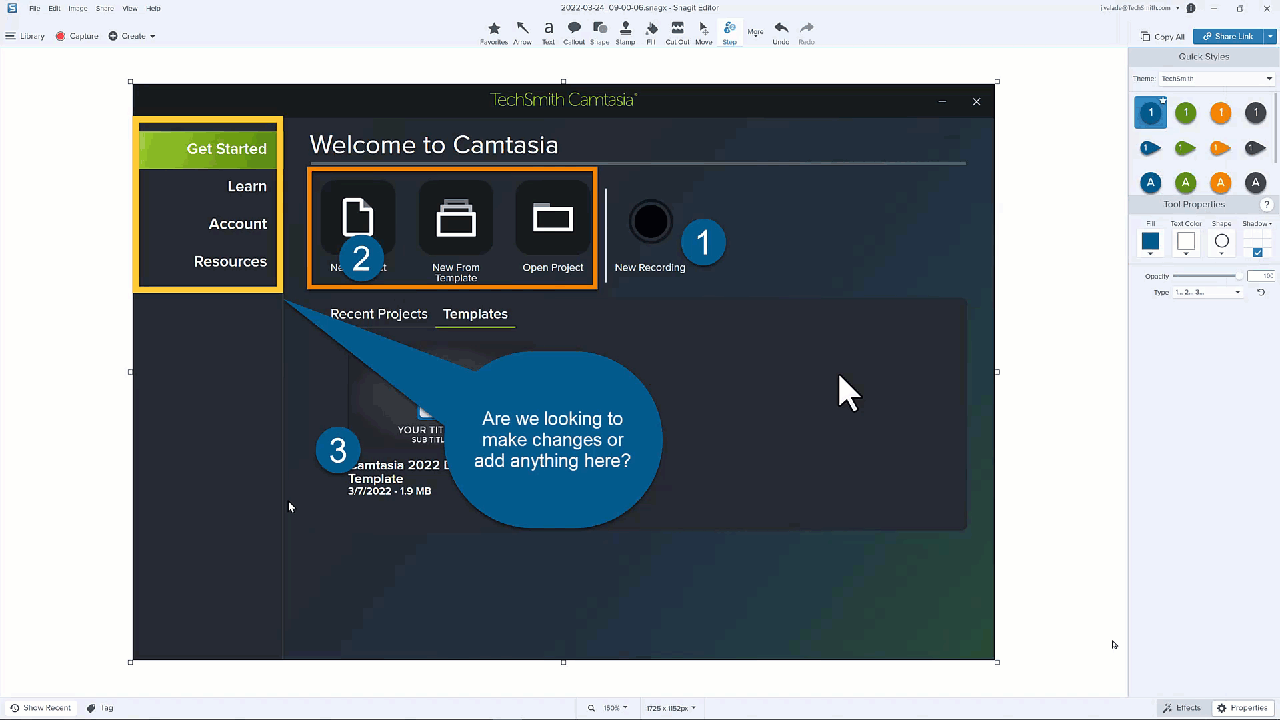Screen dimensions: 1280x720
Task: Select the Arrow tool
Action: pos(522,33)
